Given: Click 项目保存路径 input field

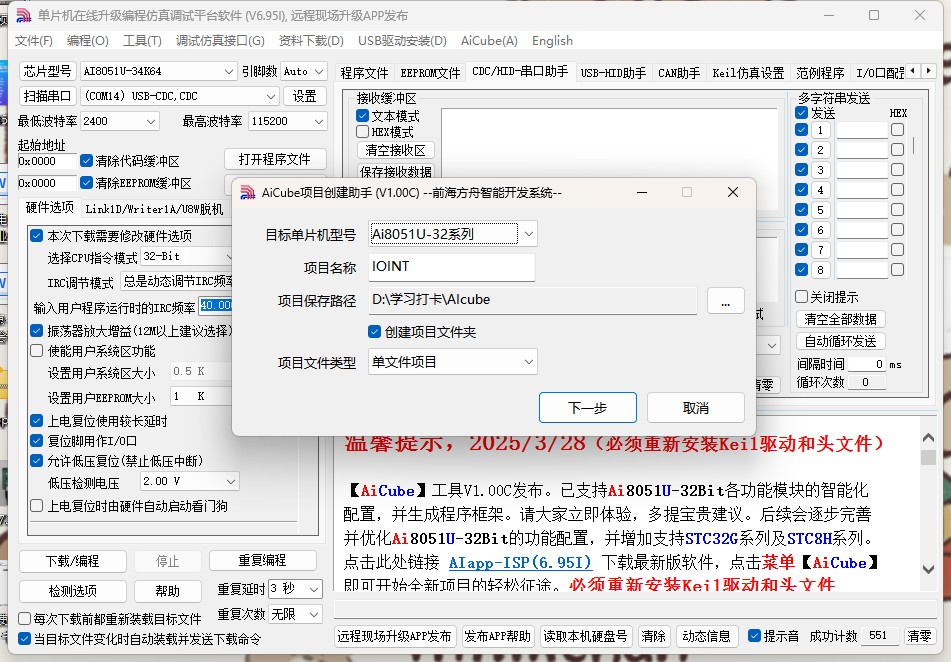Looking at the screenshot, I should (x=533, y=300).
